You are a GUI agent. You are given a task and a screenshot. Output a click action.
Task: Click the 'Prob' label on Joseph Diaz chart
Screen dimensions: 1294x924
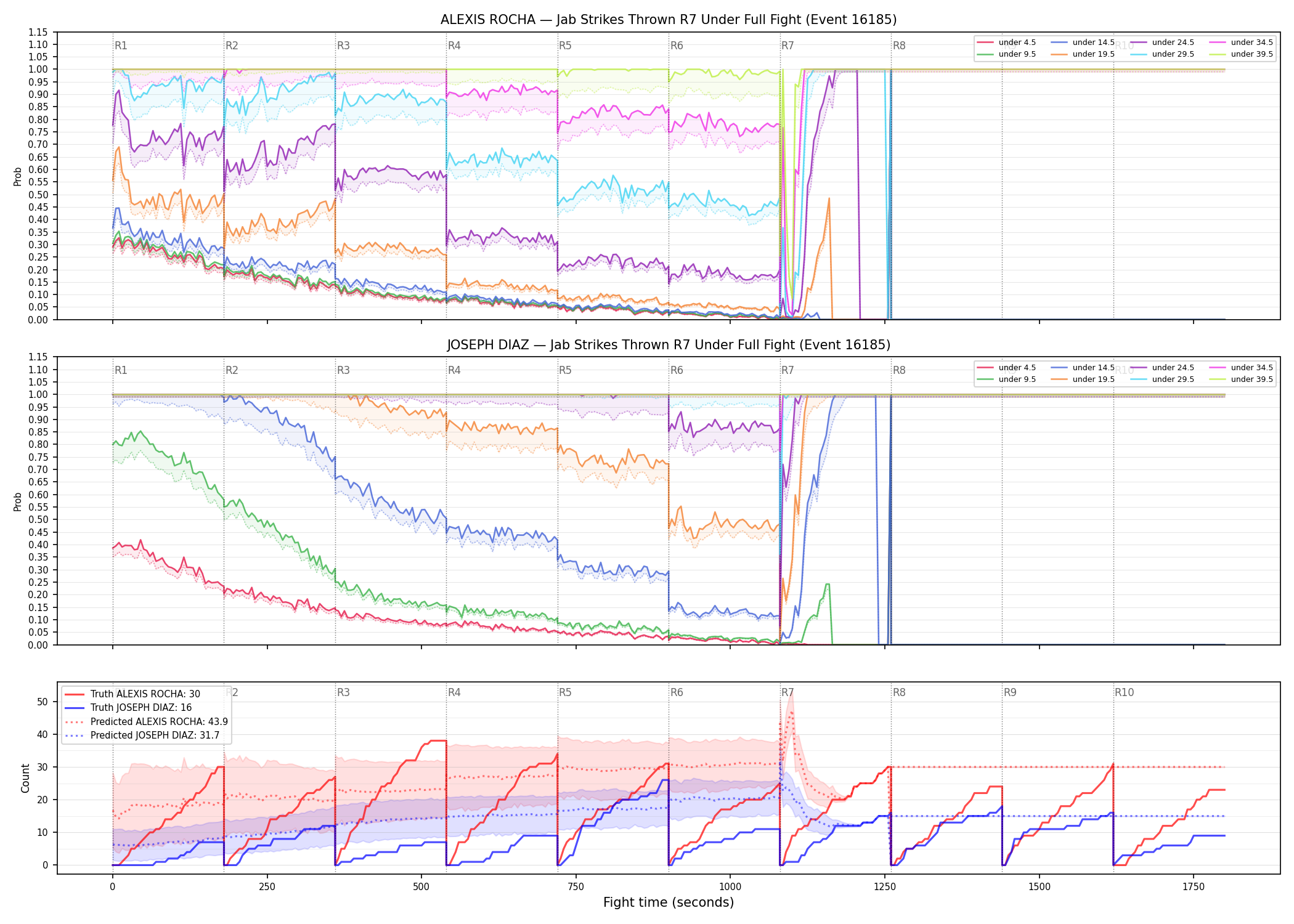click(x=18, y=501)
